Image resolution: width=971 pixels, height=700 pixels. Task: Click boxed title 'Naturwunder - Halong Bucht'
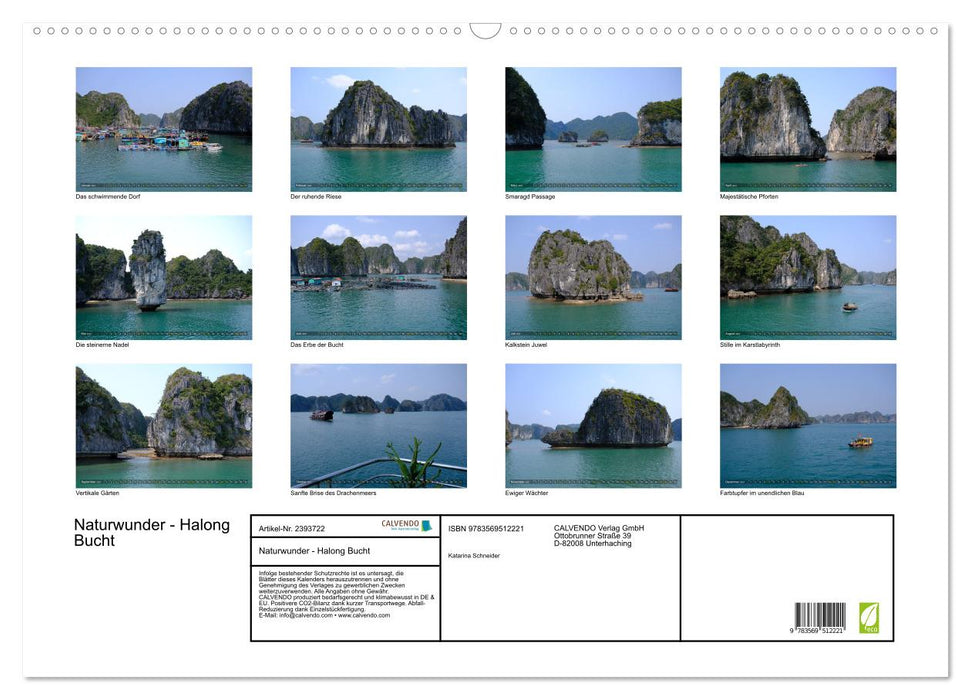point(314,551)
